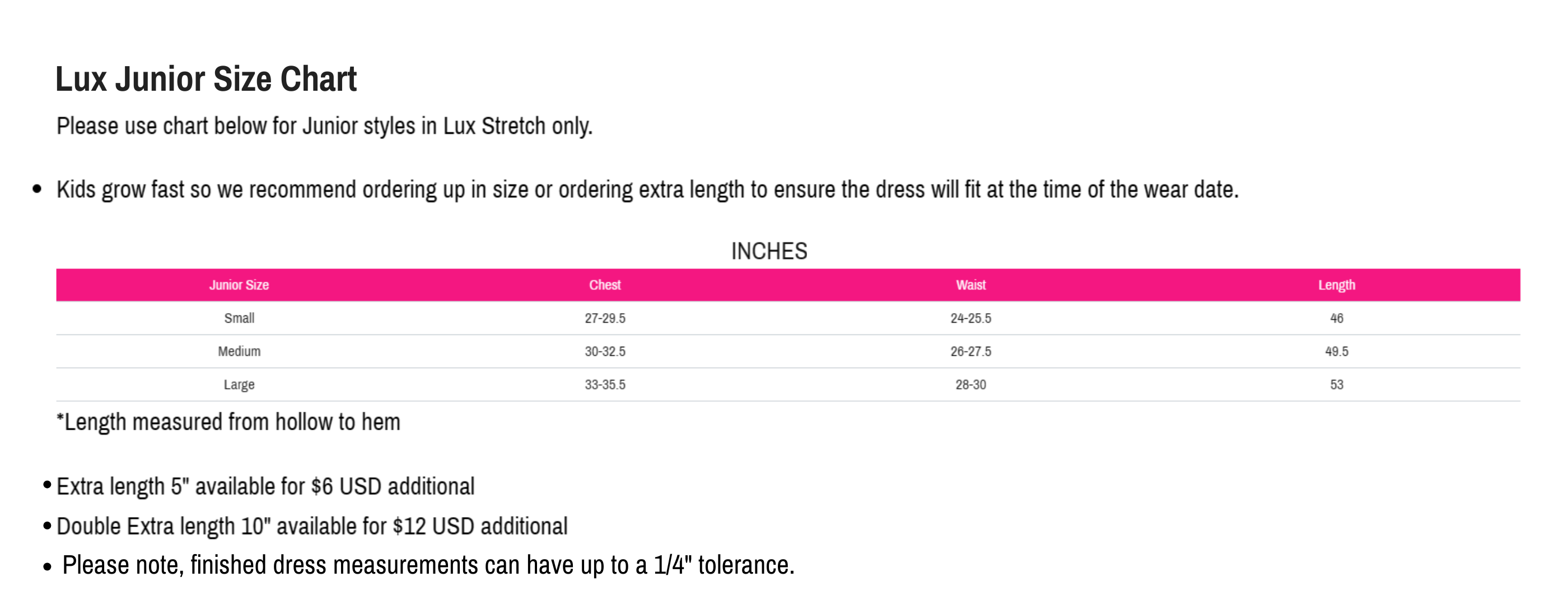Click the 26-27.5 waist measurement cell
Viewport: 1568px width, 614px height.
(970, 351)
